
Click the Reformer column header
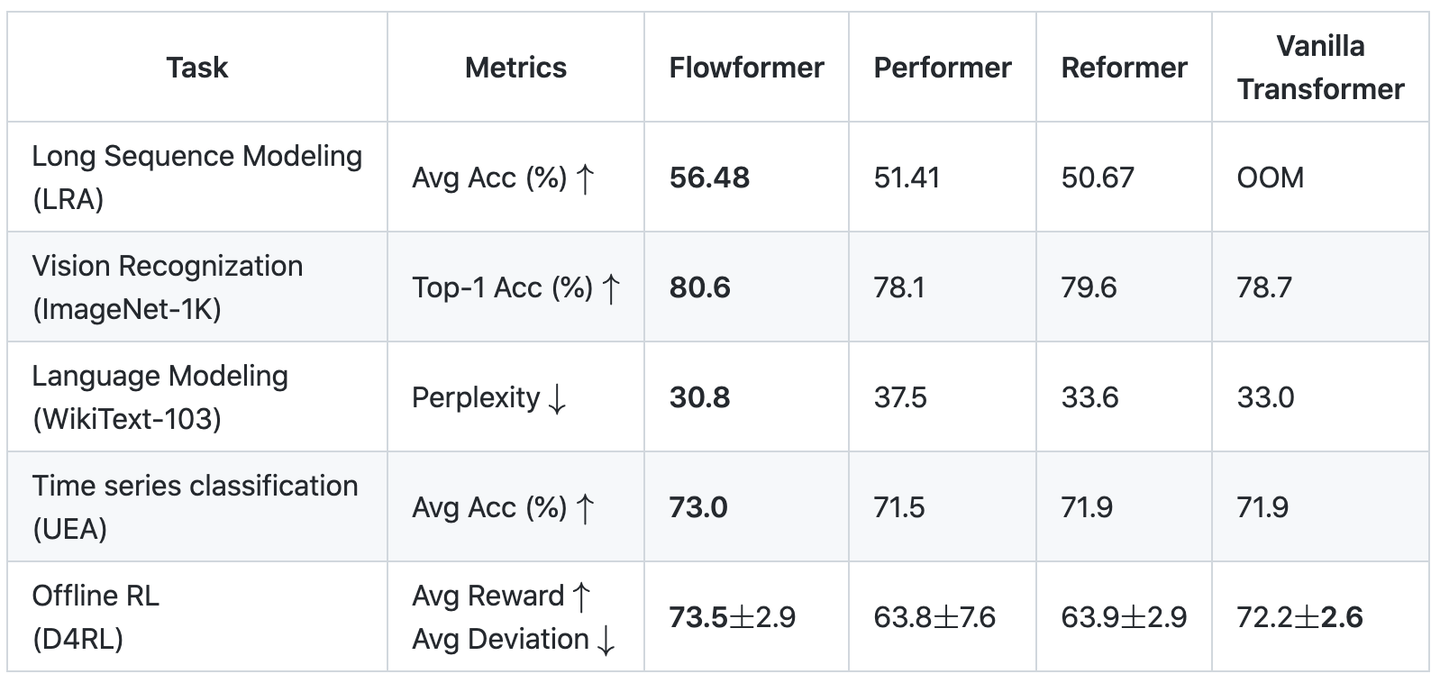(1124, 67)
